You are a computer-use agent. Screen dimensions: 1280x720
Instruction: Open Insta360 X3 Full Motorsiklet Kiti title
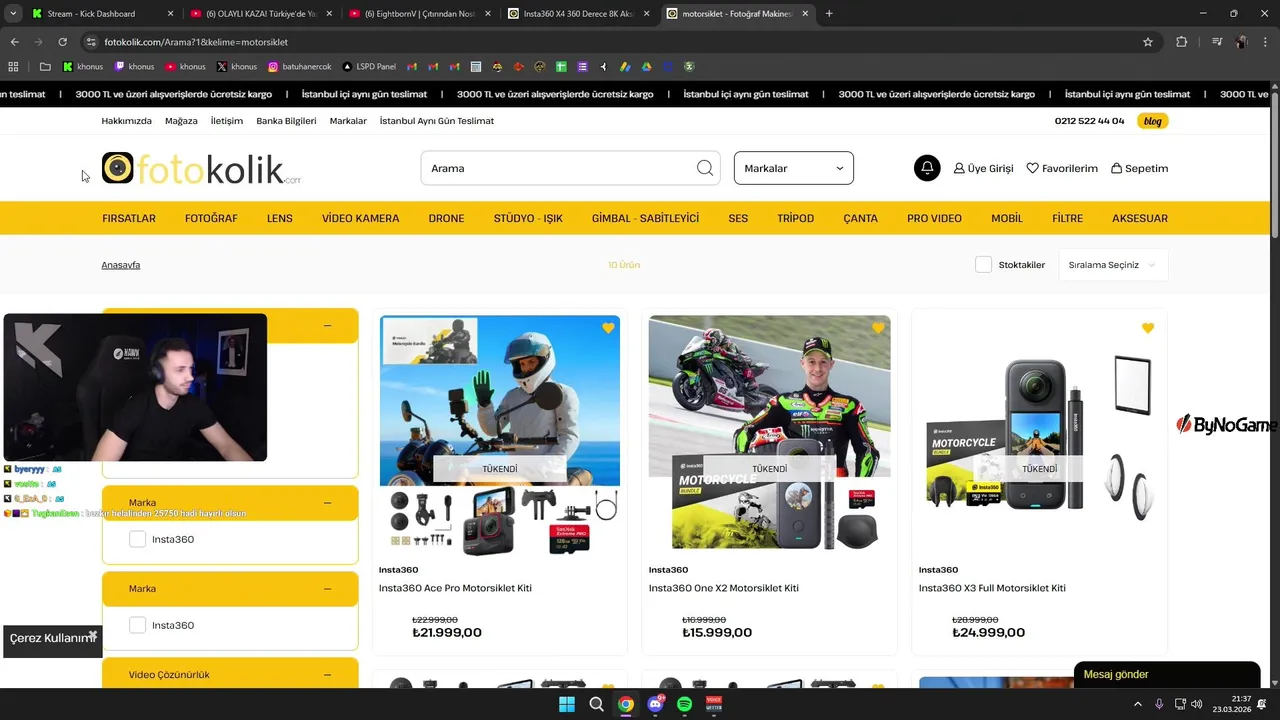tap(992, 588)
